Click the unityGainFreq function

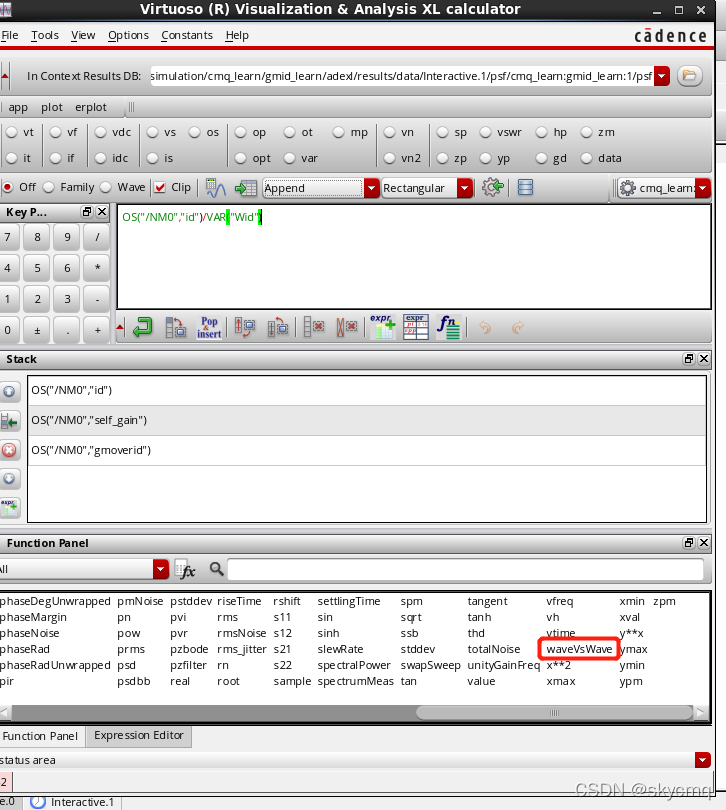pos(504,665)
